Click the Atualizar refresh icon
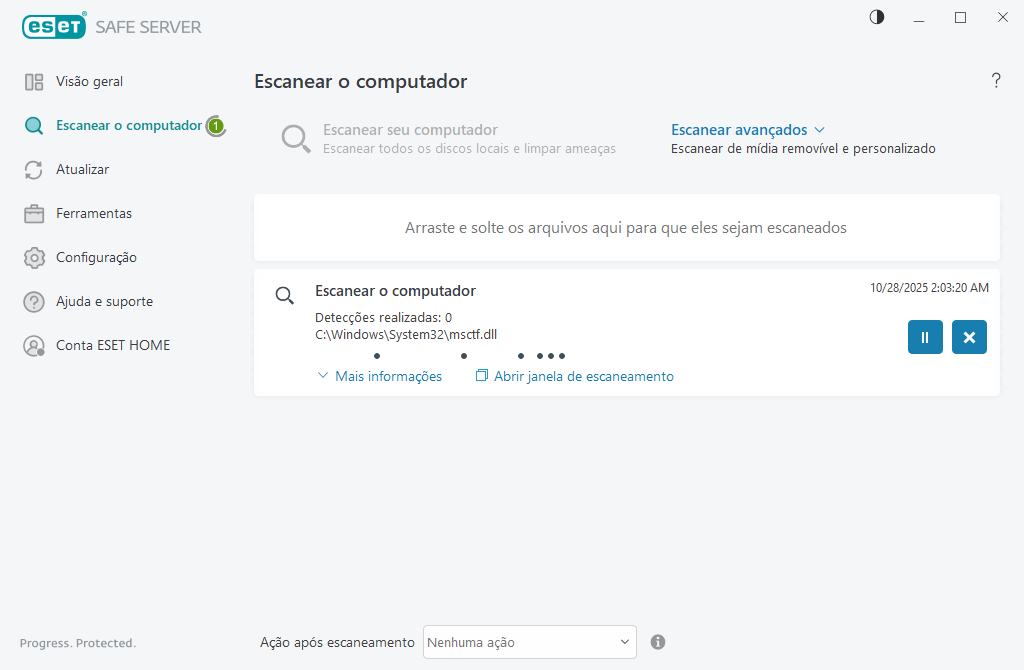Image resolution: width=1024 pixels, height=670 pixels. (x=33, y=169)
